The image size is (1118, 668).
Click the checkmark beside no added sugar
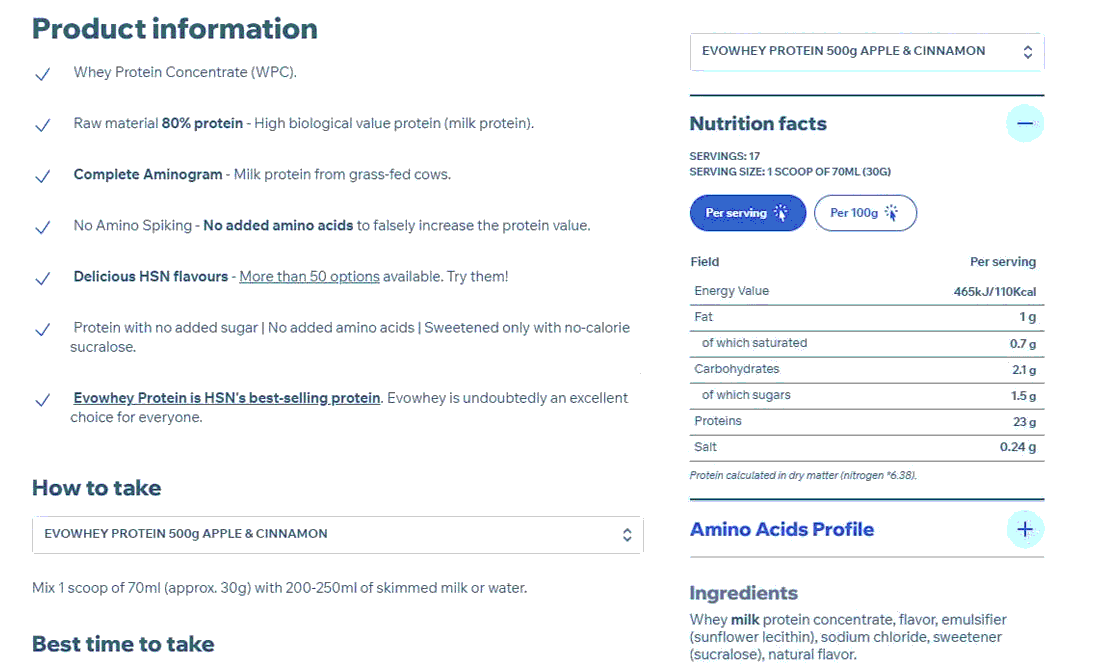click(x=42, y=329)
